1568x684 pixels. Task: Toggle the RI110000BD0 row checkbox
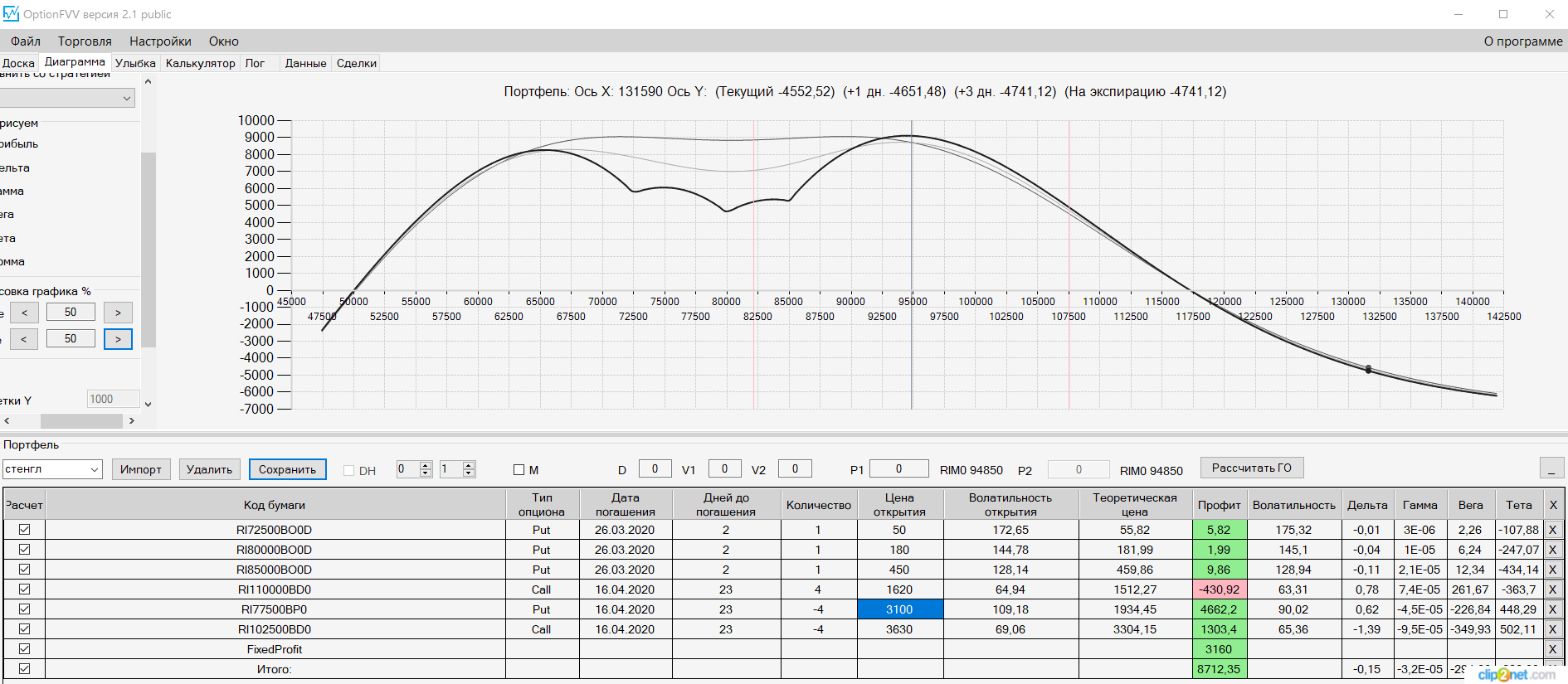(24, 589)
